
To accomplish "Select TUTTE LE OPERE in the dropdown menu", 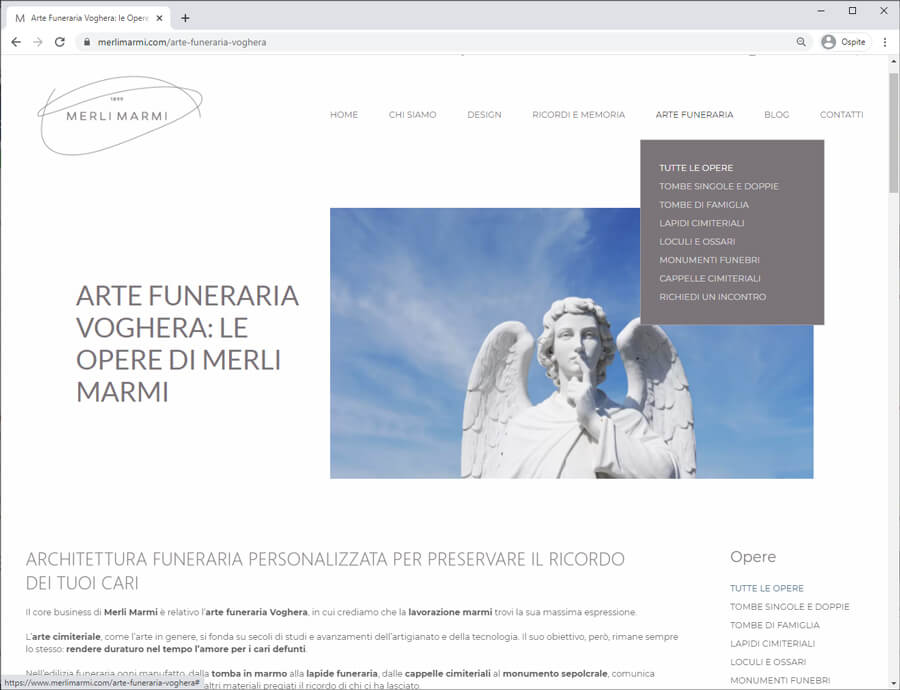I will point(696,168).
